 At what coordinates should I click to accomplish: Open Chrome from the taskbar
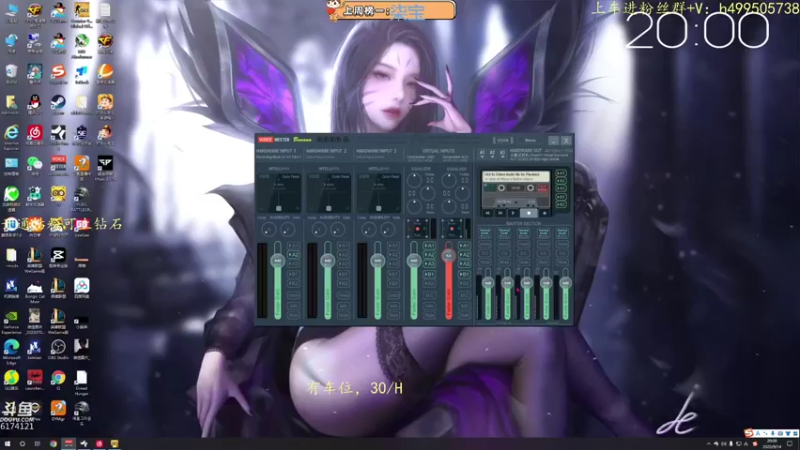[x=53, y=444]
